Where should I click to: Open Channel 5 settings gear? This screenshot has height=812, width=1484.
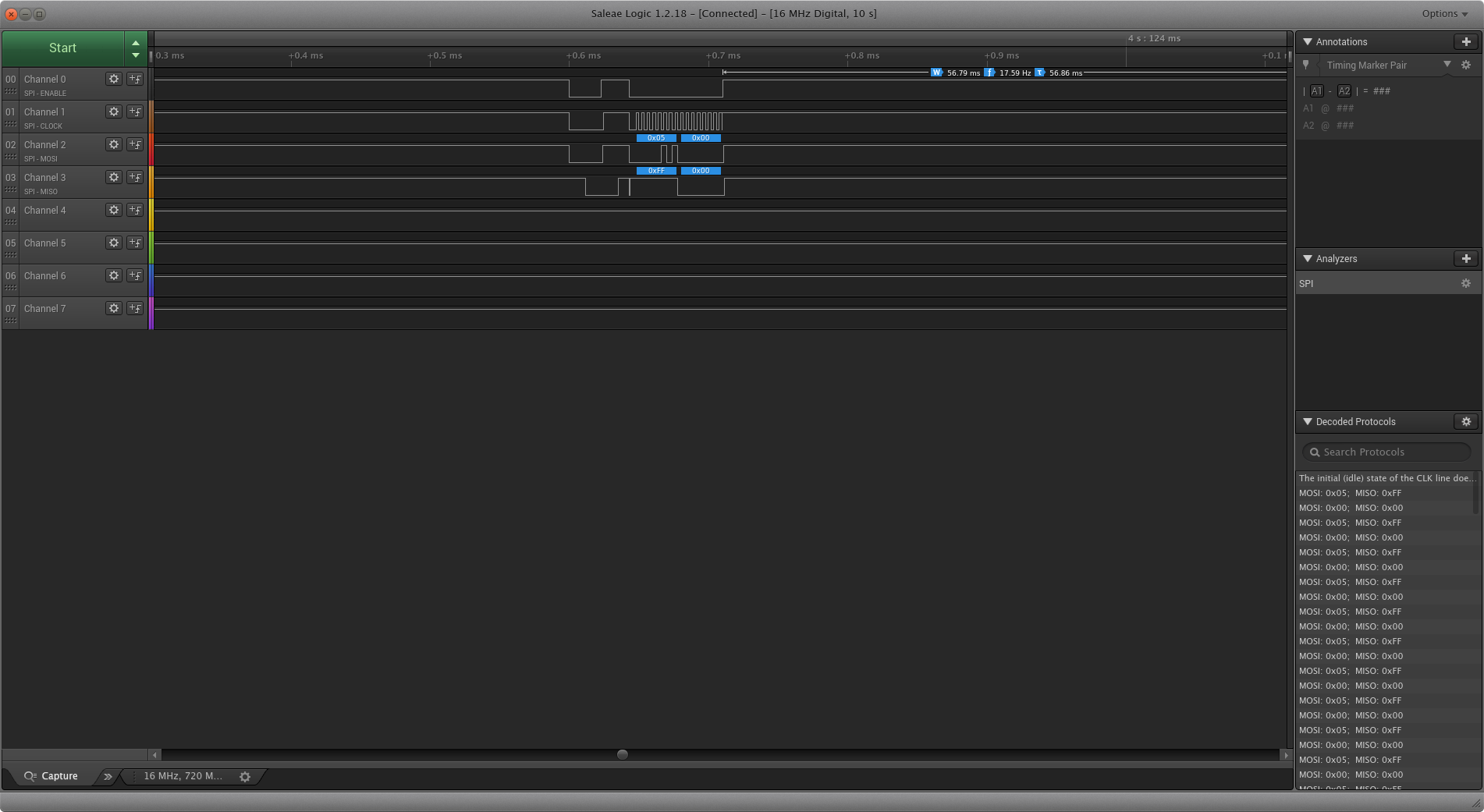[114, 243]
